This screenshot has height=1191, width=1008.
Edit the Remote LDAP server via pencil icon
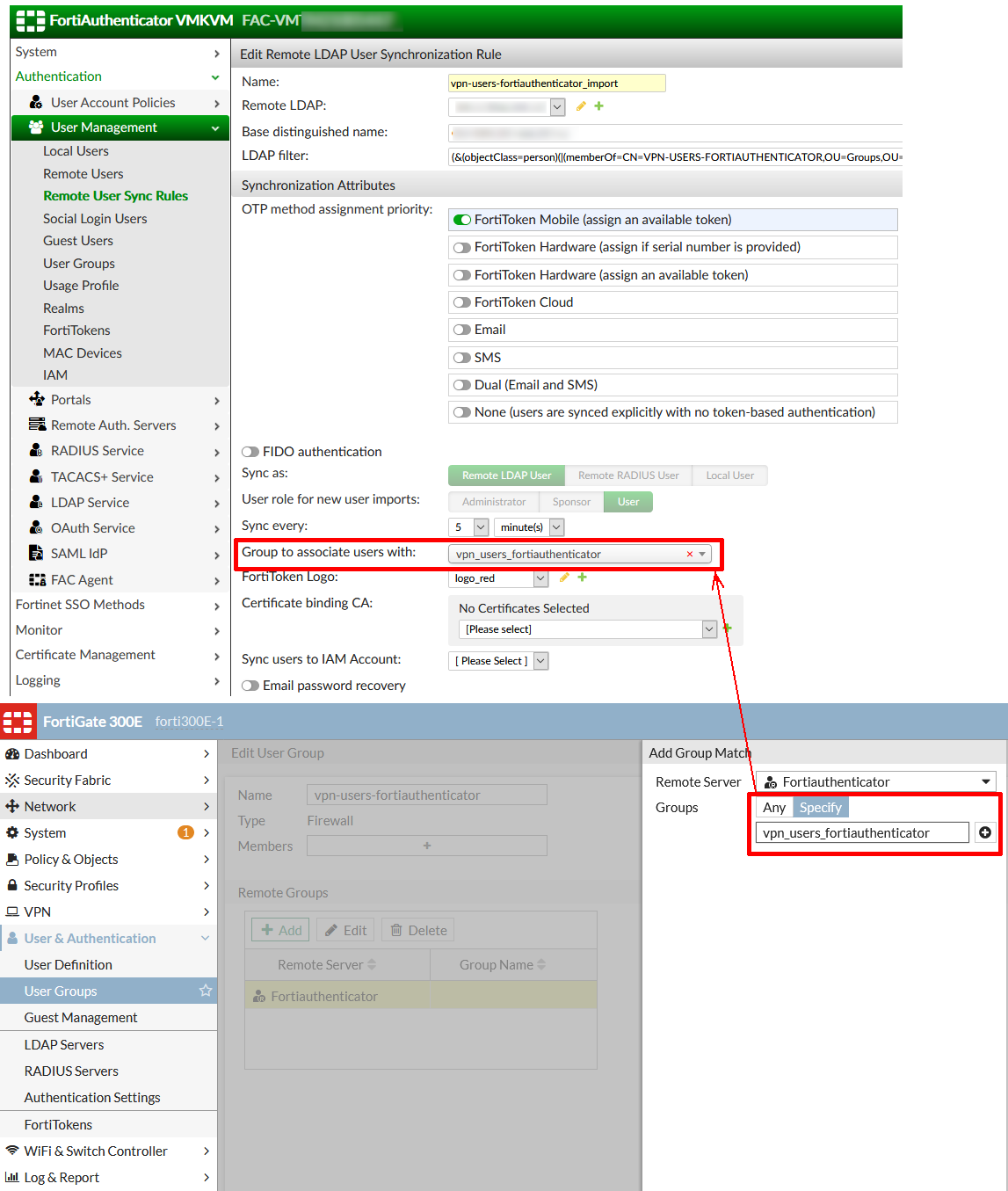pos(580,105)
